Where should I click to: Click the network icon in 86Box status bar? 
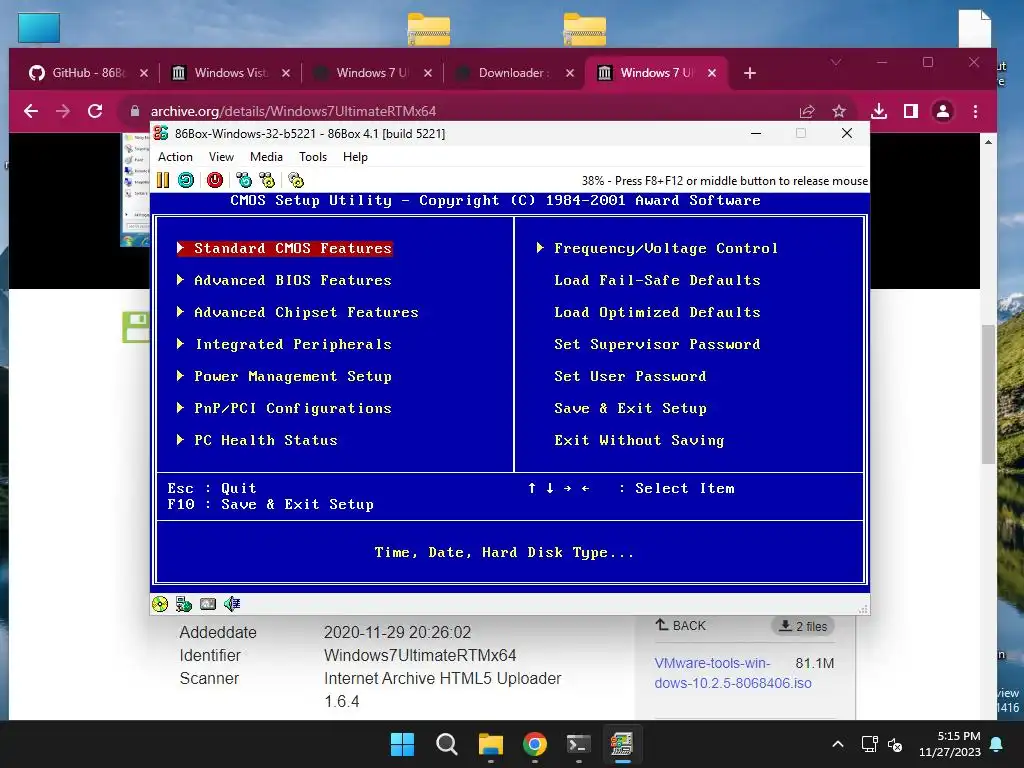[x=184, y=604]
